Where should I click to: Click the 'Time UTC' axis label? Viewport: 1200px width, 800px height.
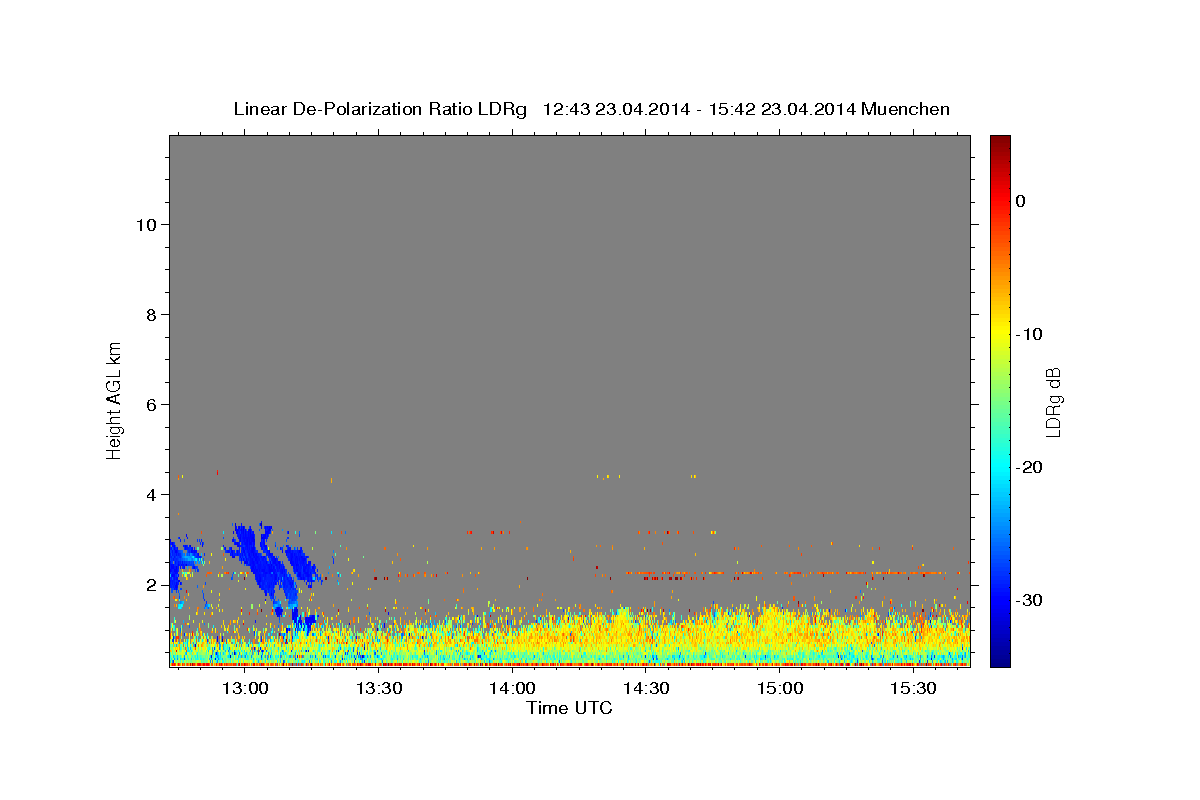tap(569, 708)
